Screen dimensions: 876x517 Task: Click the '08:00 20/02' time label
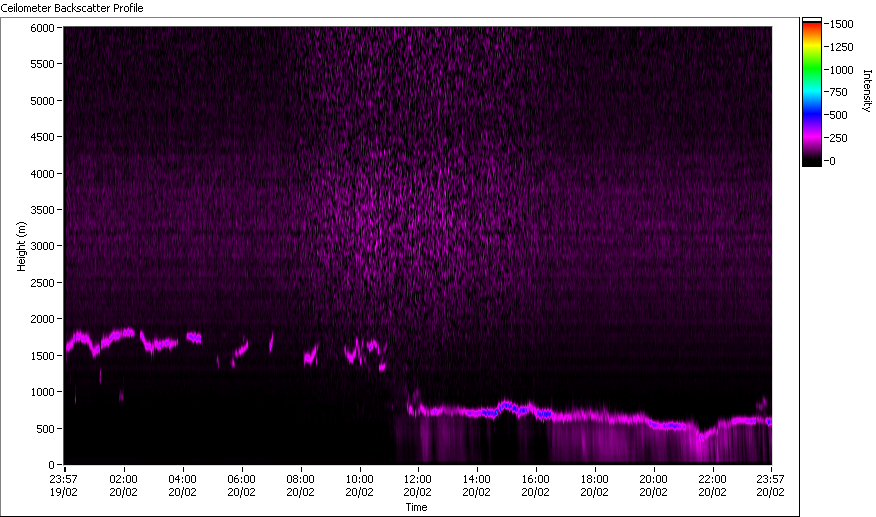pos(301,485)
